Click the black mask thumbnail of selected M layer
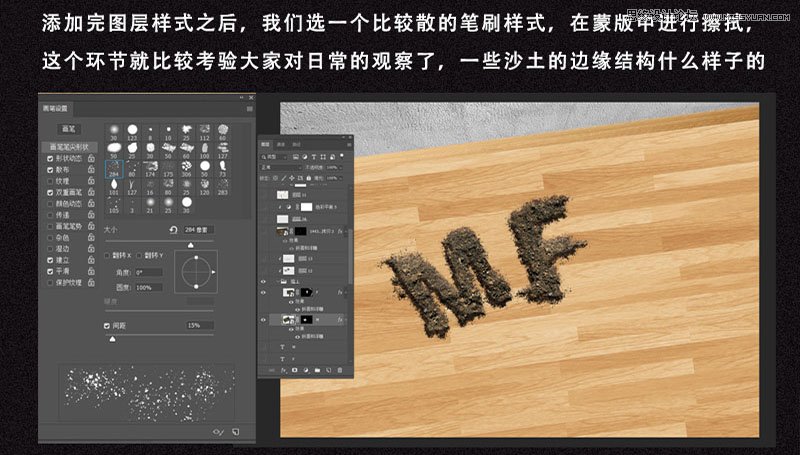 coord(306,320)
